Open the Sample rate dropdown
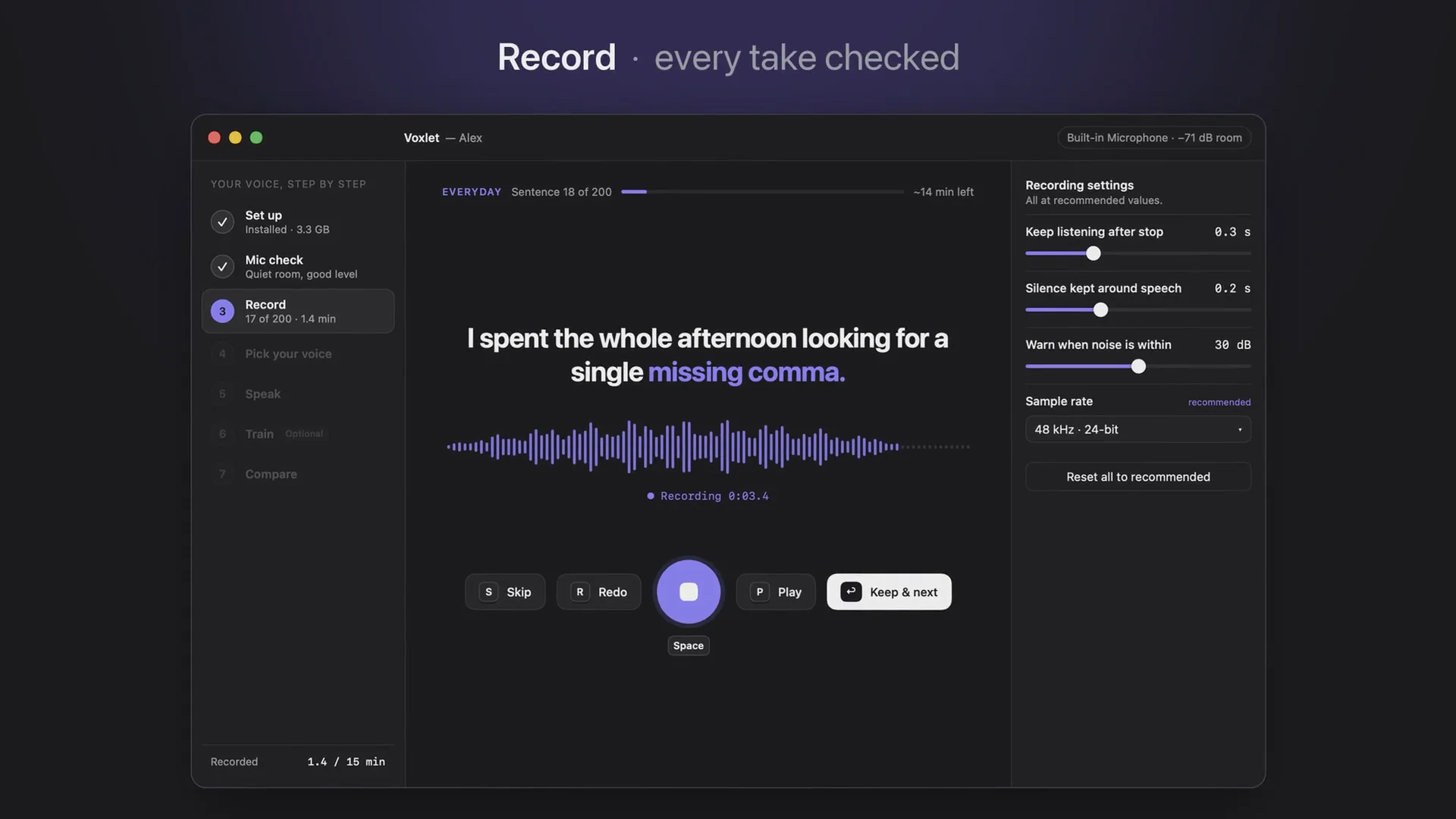This screenshot has width=1456, height=819. [1137, 429]
